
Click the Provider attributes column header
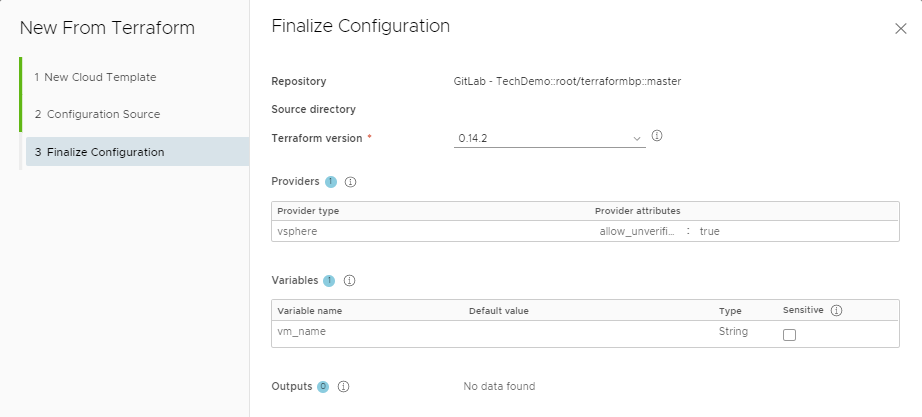tap(637, 211)
